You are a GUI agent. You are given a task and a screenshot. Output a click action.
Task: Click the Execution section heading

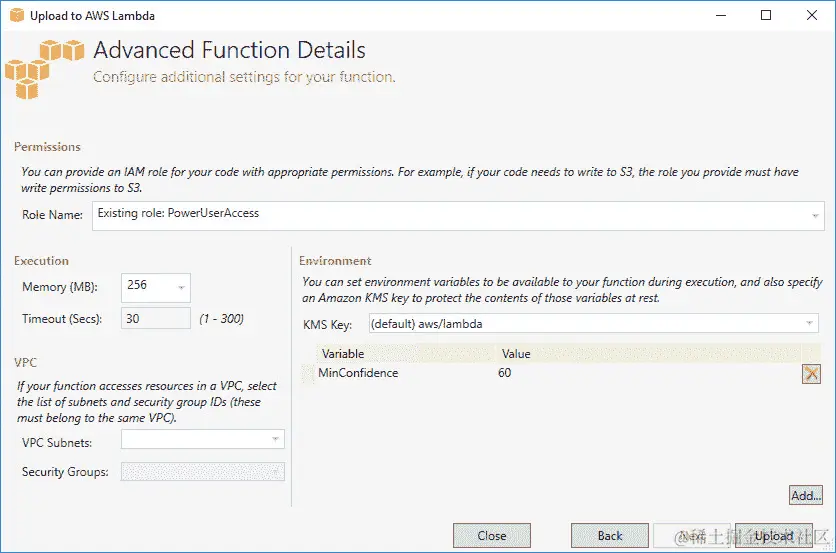[x=41, y=261]
